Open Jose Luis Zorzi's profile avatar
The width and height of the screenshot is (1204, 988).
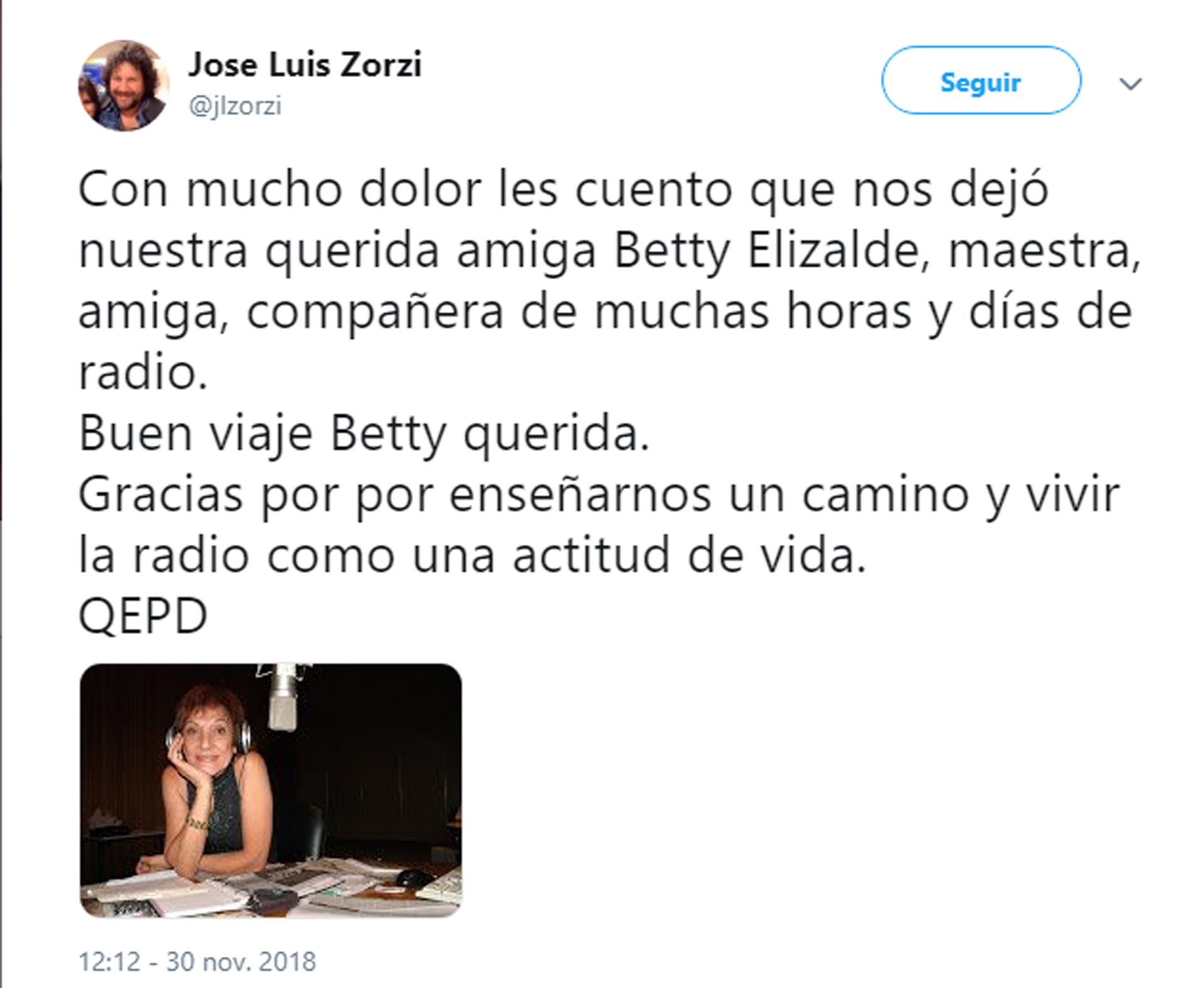124,86
